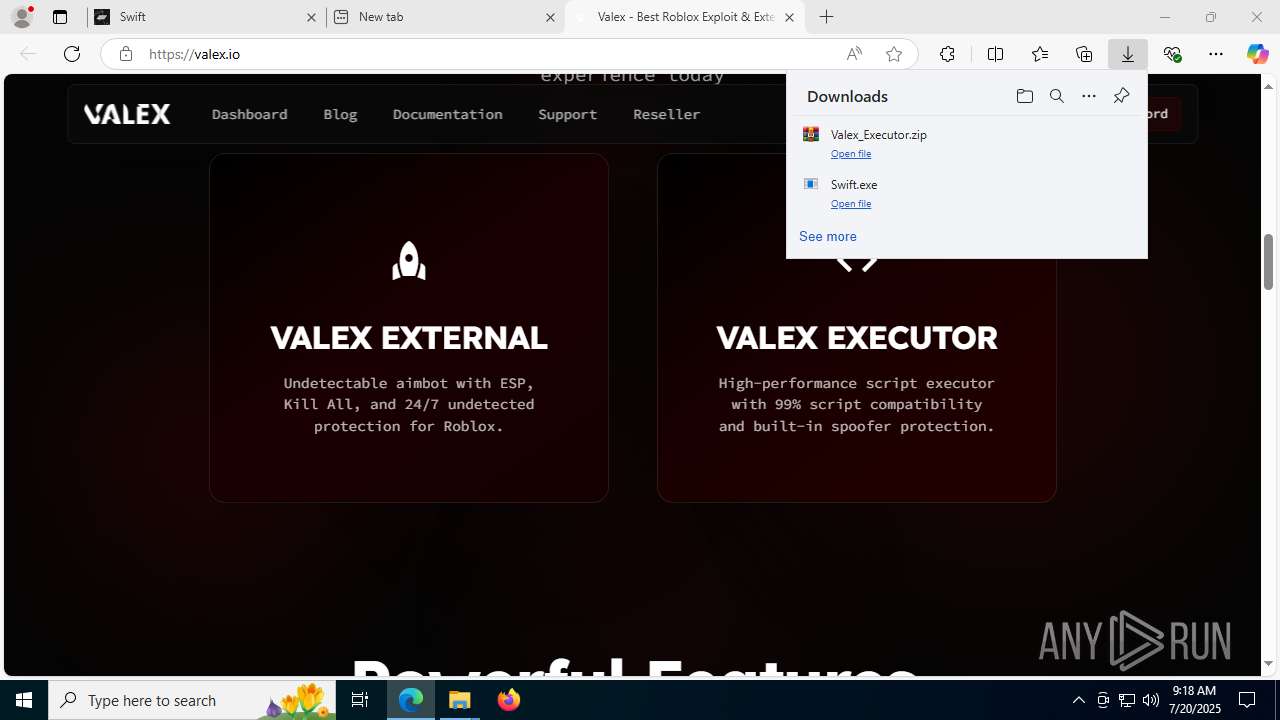1280x720 pixels.
Task: Open Settings and more menu
Action: [1216, 54]
